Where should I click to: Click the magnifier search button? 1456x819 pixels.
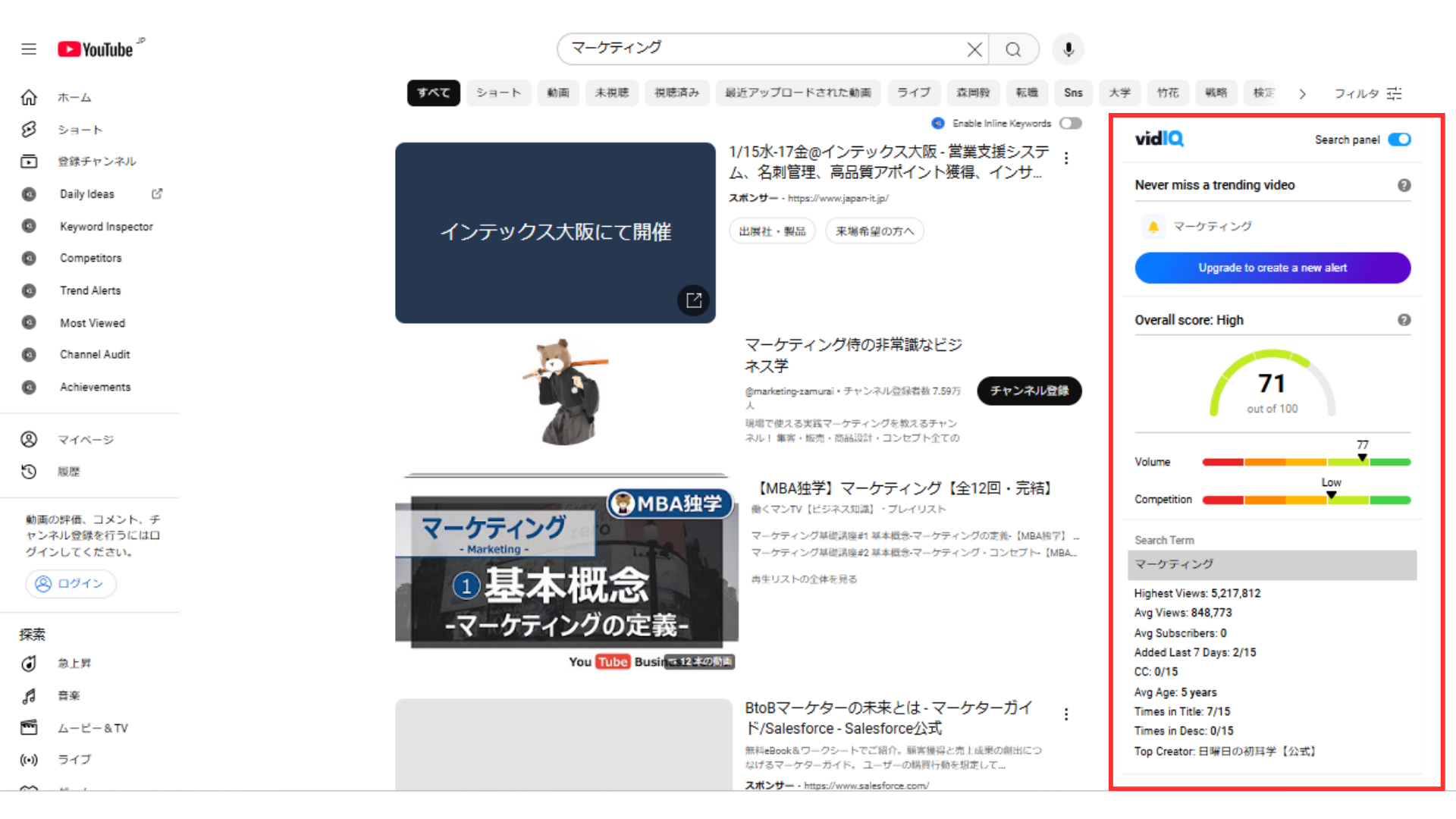pos(1013,49)
